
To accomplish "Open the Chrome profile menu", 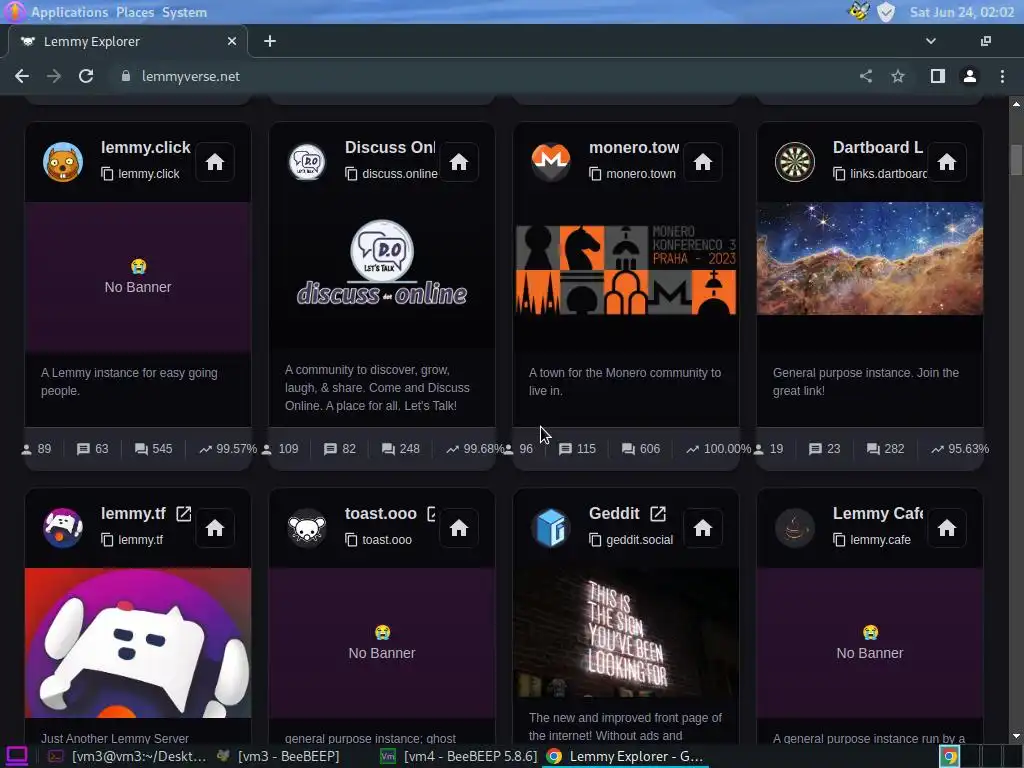I will pyautogui.click(x=970, y=76).
